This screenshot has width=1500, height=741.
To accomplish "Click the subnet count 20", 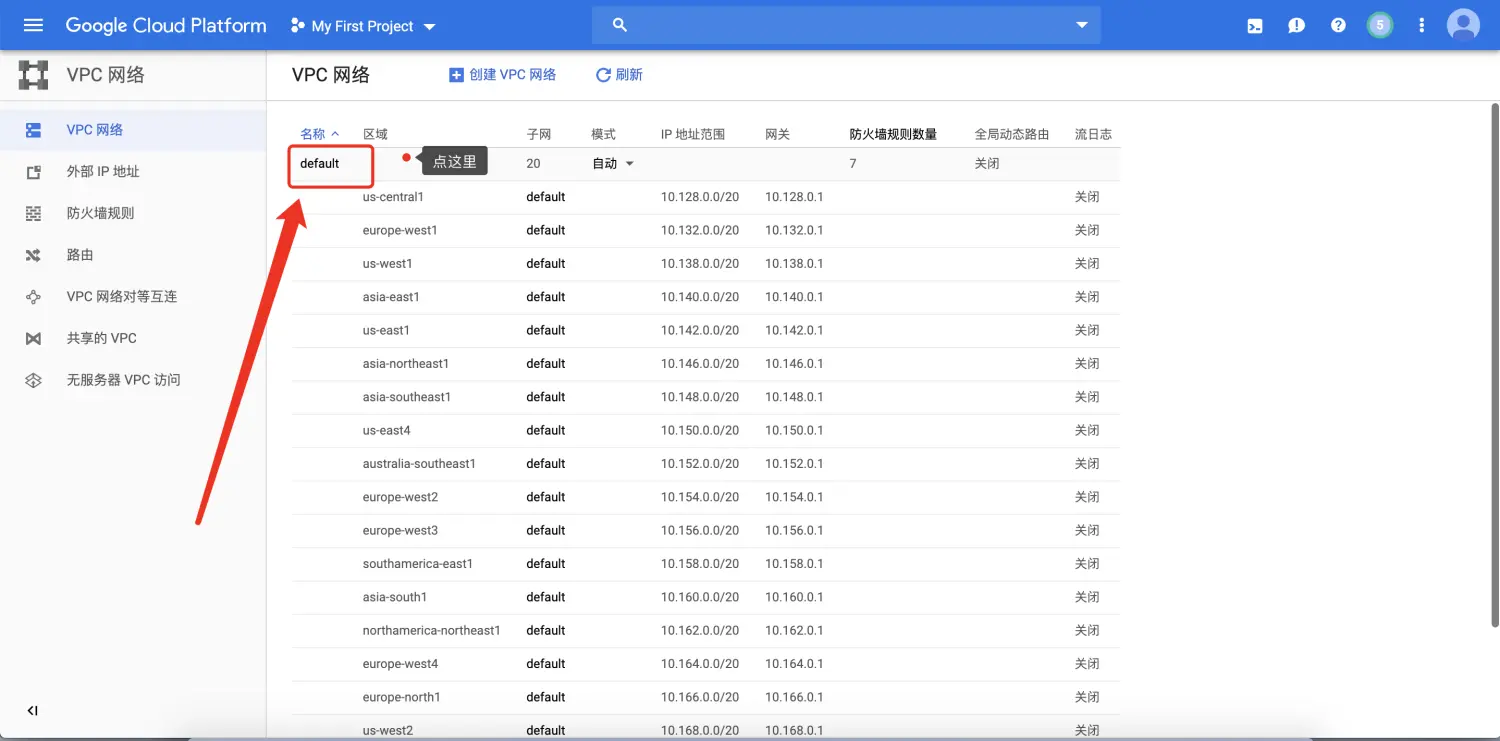I will [533, 164].
